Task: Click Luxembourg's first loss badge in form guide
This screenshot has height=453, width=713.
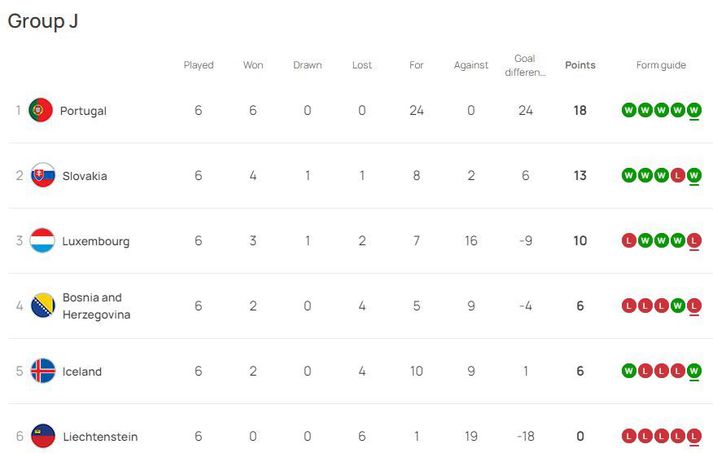Action: point(629,241)
